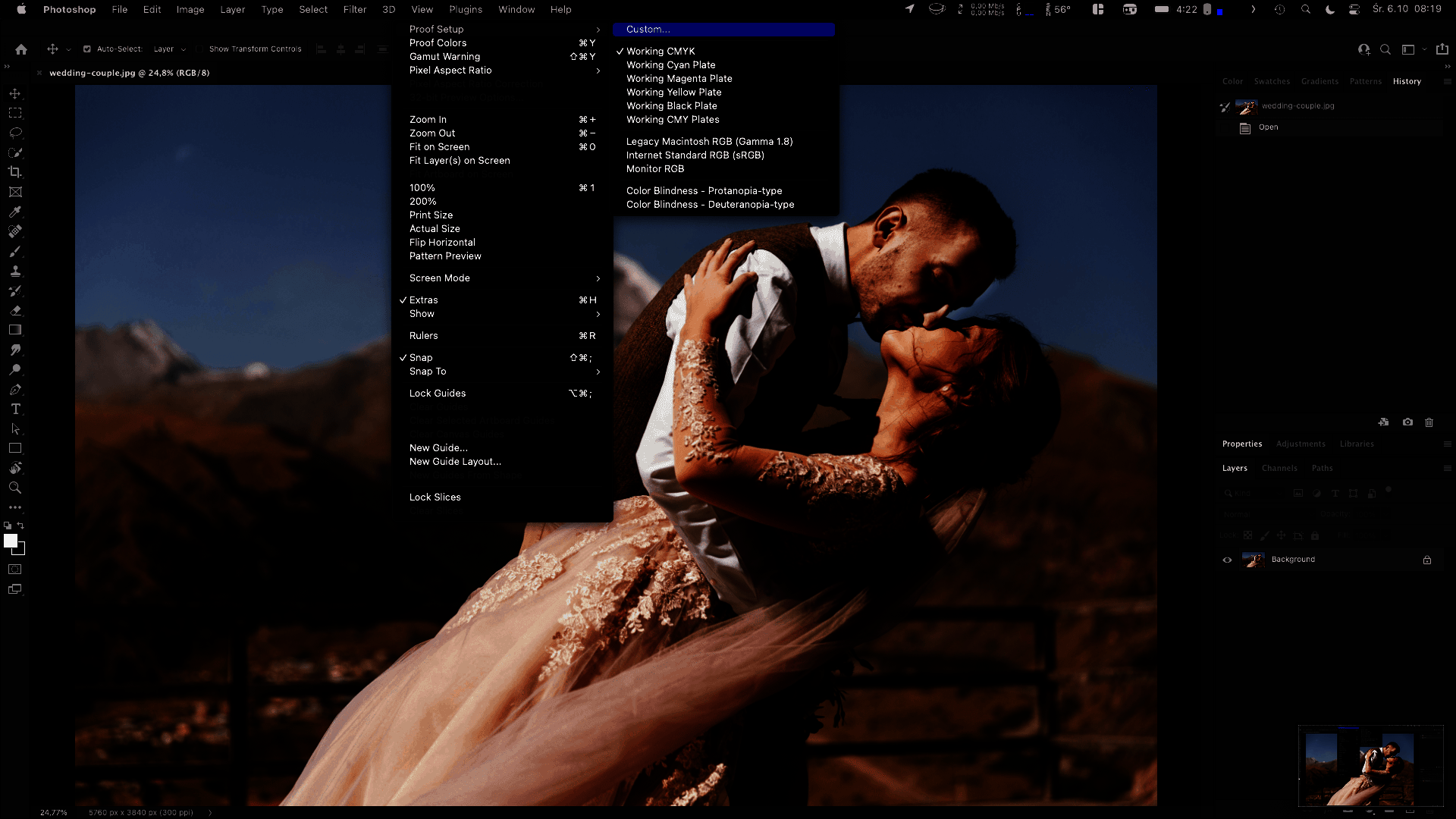Choose Color Blindness - Protanopia-type
1456x819 pixels.
point(726,191)
